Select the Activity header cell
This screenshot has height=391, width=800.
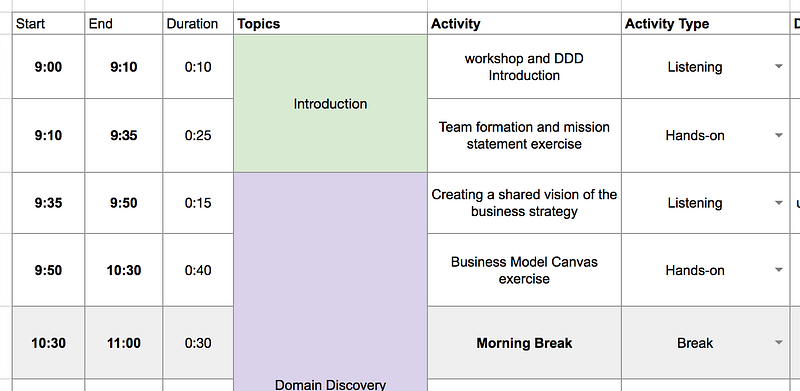coord(524,24)
